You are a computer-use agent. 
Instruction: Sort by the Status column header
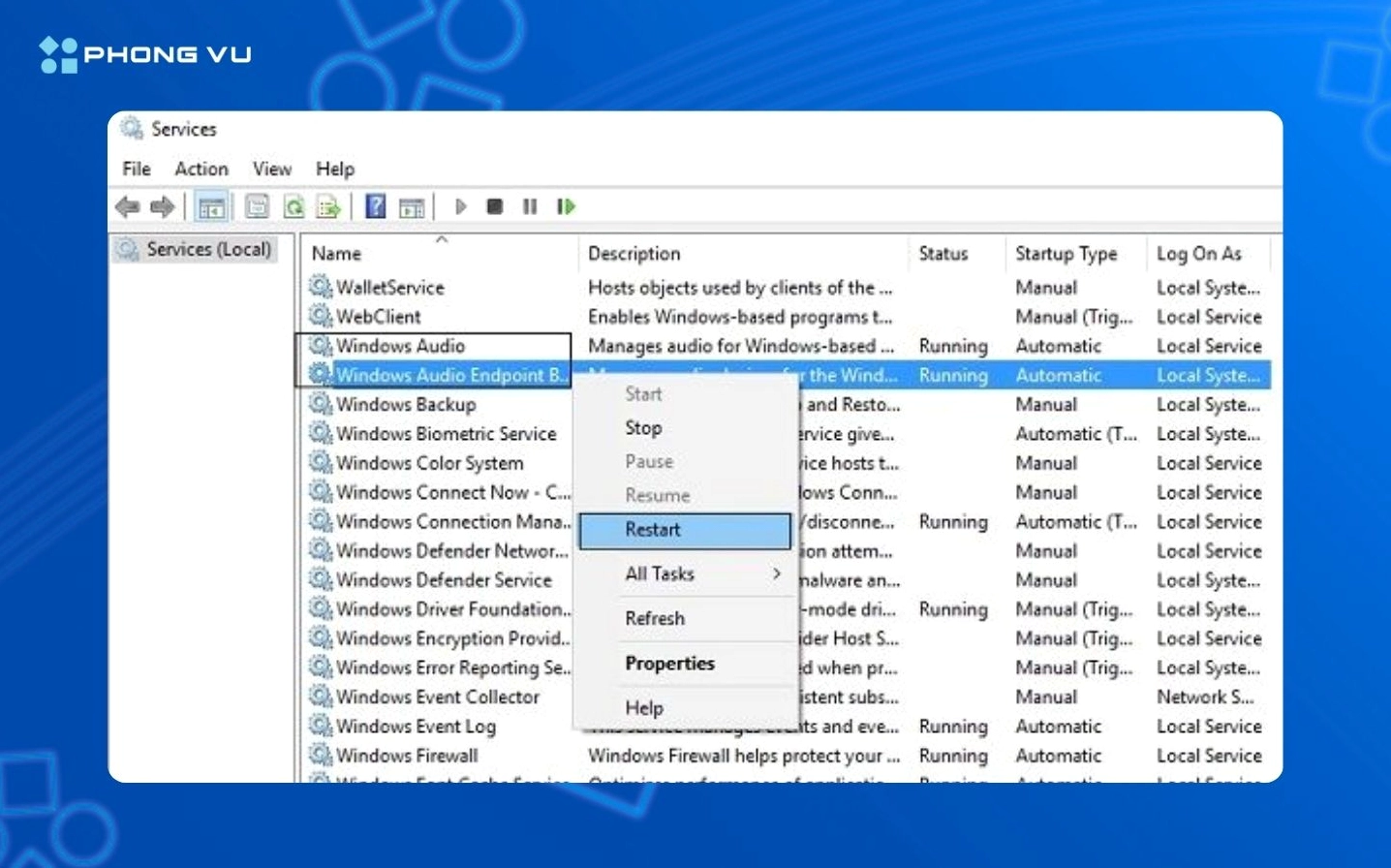pos(943,254)
